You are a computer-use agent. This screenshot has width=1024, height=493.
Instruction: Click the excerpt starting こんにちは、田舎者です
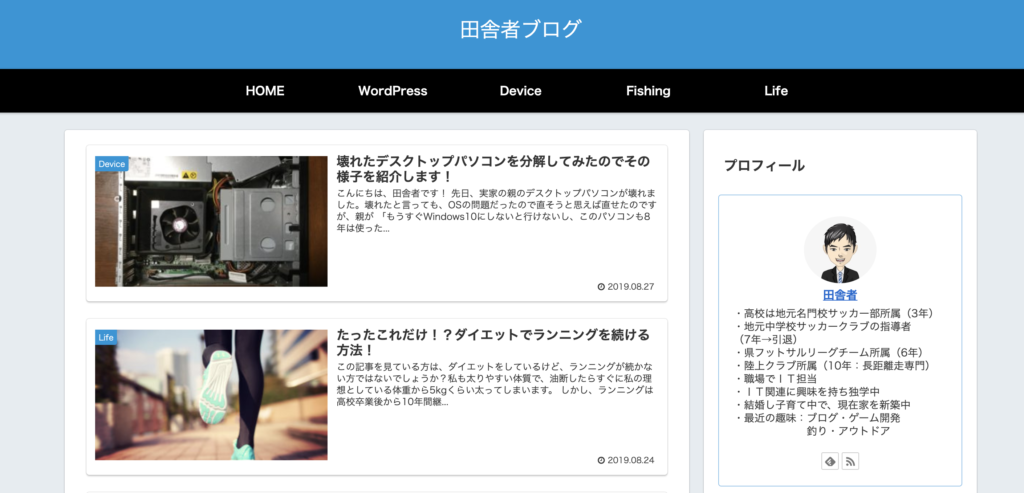[496, 211]
